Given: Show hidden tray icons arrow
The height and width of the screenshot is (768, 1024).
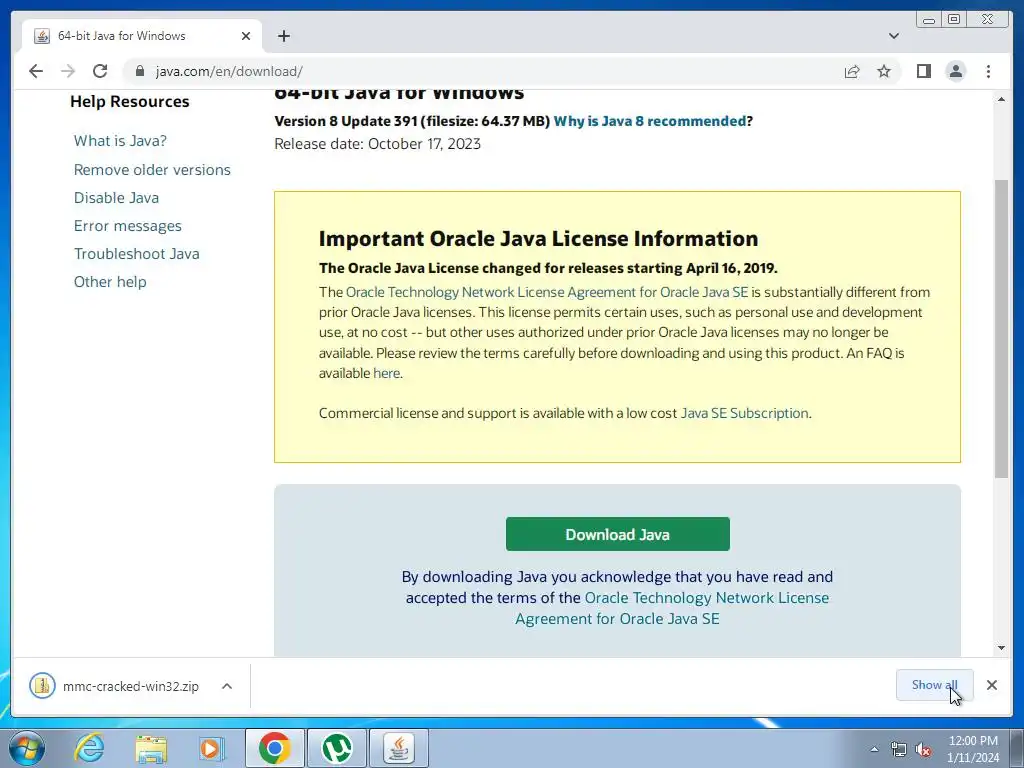Looking at the screenshot, I should click(x=874, y=749).
